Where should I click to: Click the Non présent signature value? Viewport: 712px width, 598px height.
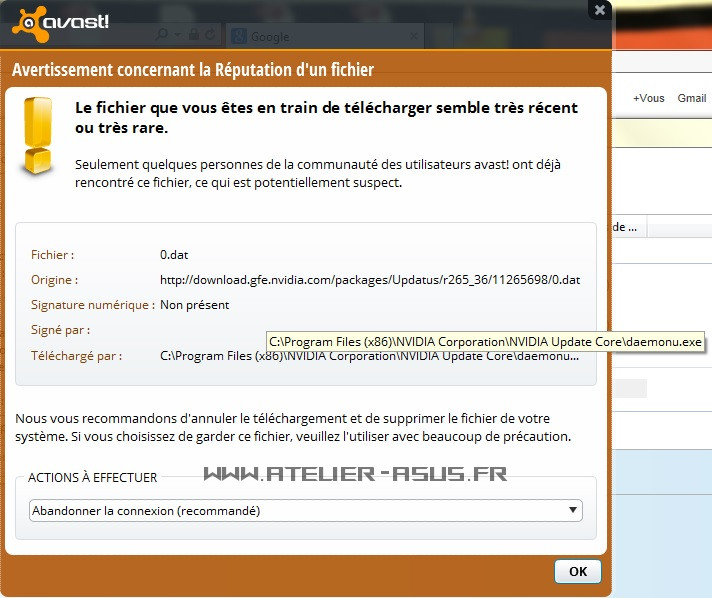pos(194,305)
